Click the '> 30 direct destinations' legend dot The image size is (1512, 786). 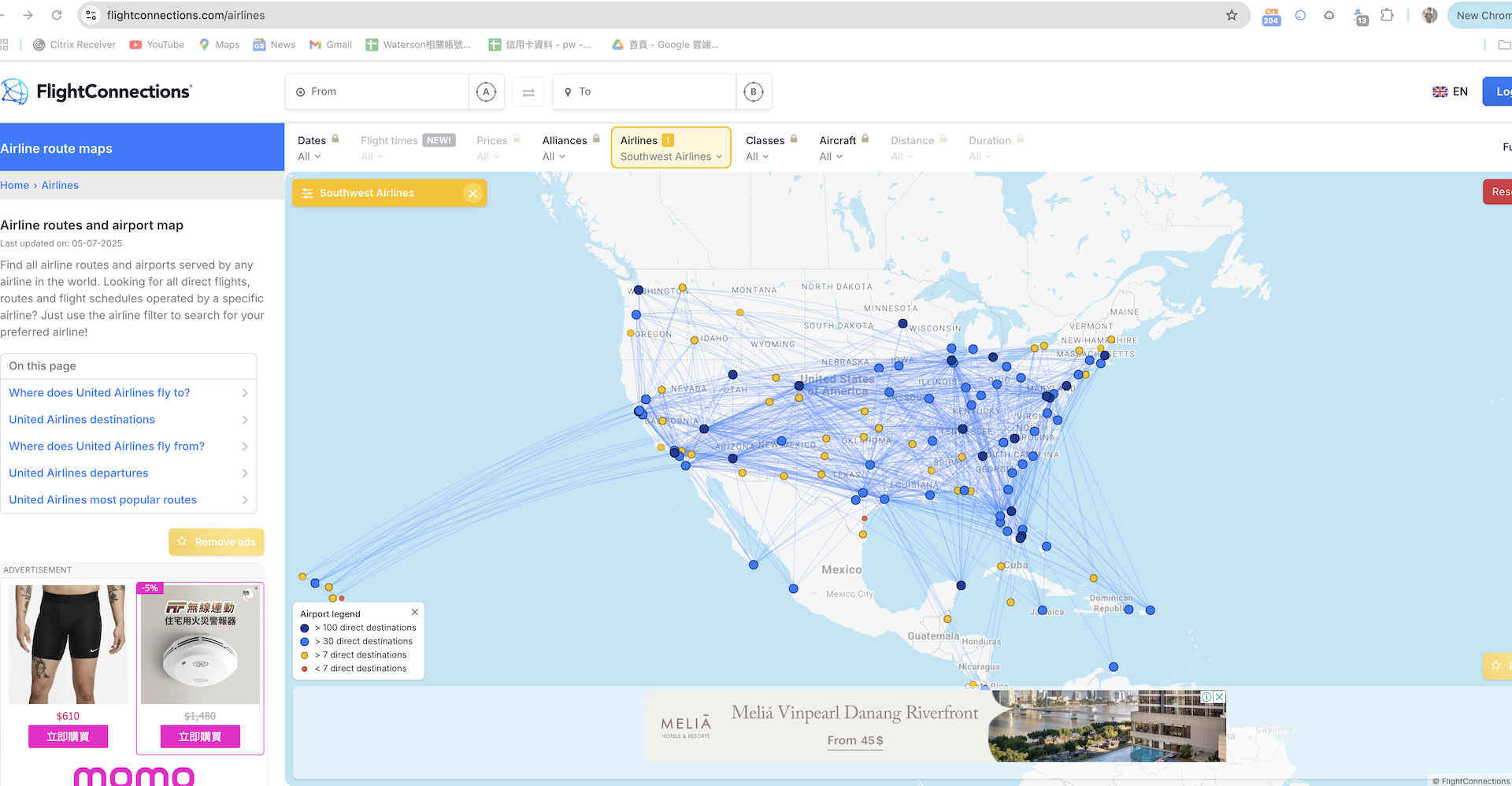click(x=305, y=642)
